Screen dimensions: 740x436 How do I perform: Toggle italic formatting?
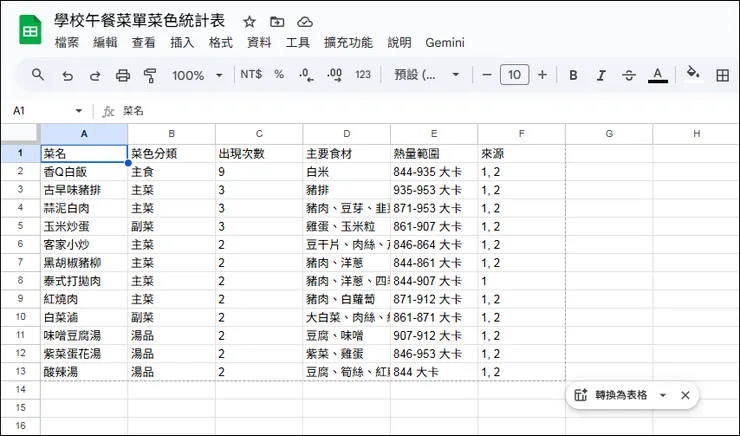click(601, 75)
